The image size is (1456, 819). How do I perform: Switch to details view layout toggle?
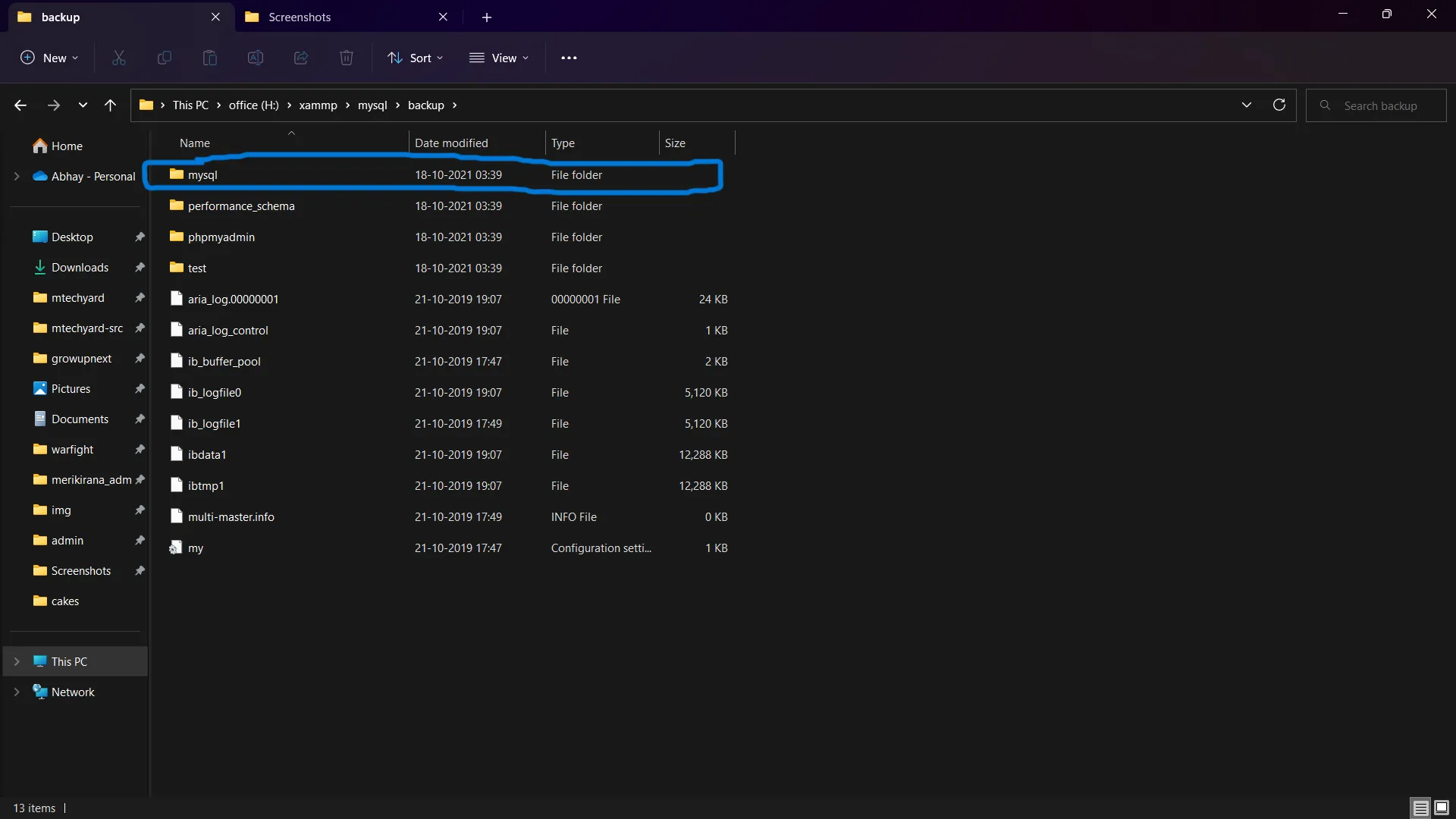pos(1420,808)
